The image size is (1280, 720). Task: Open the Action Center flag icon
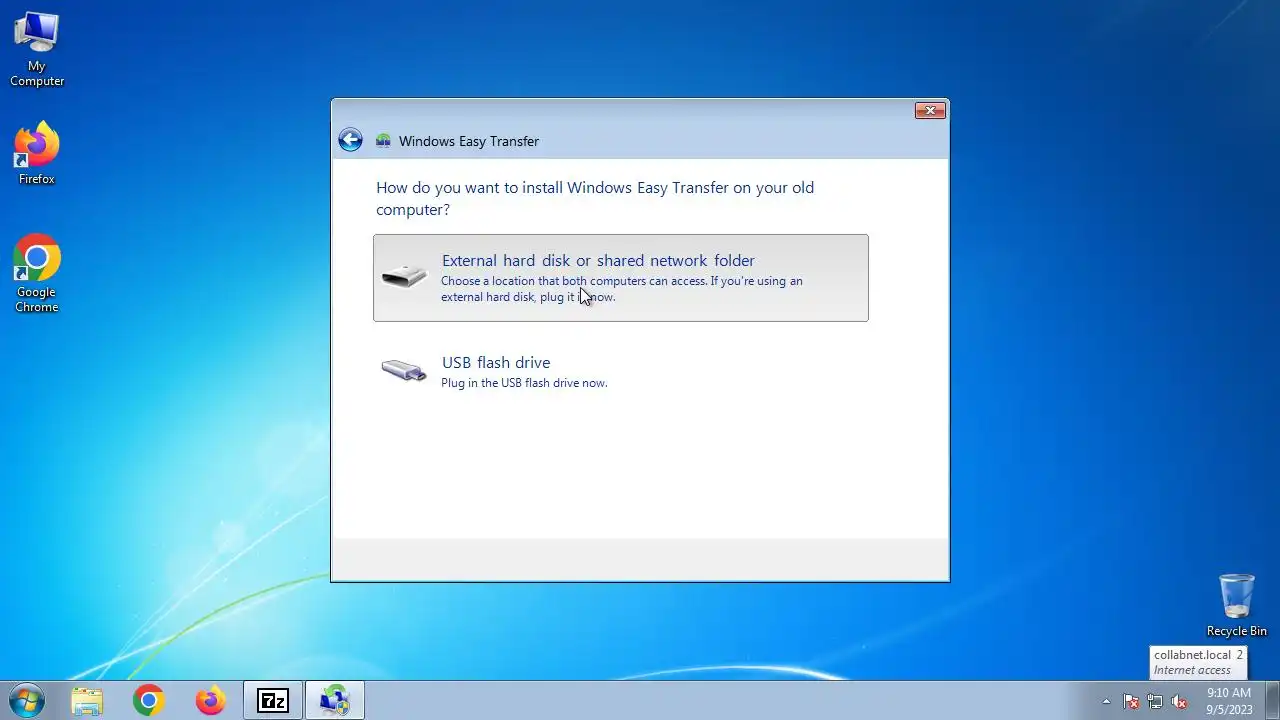click(x=1131, y=701)
